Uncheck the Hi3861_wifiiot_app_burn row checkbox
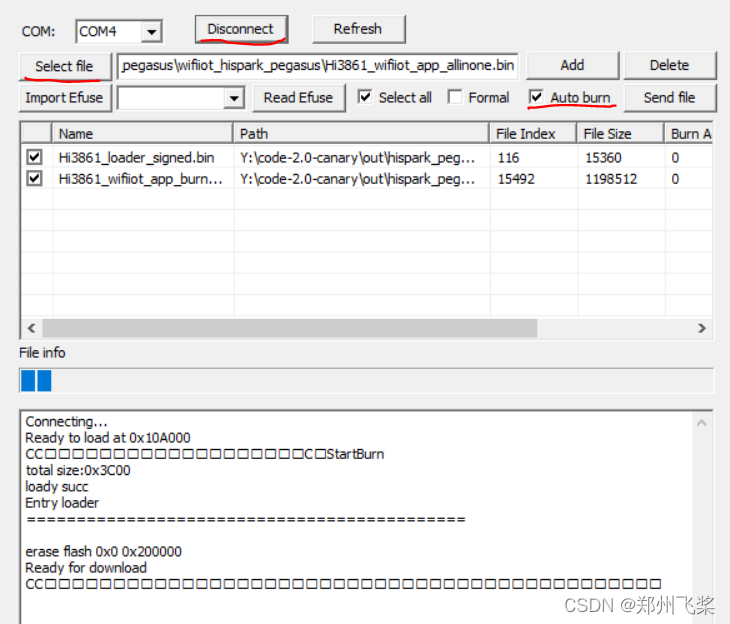The image size is (730, 624). [x=34, y=178]
